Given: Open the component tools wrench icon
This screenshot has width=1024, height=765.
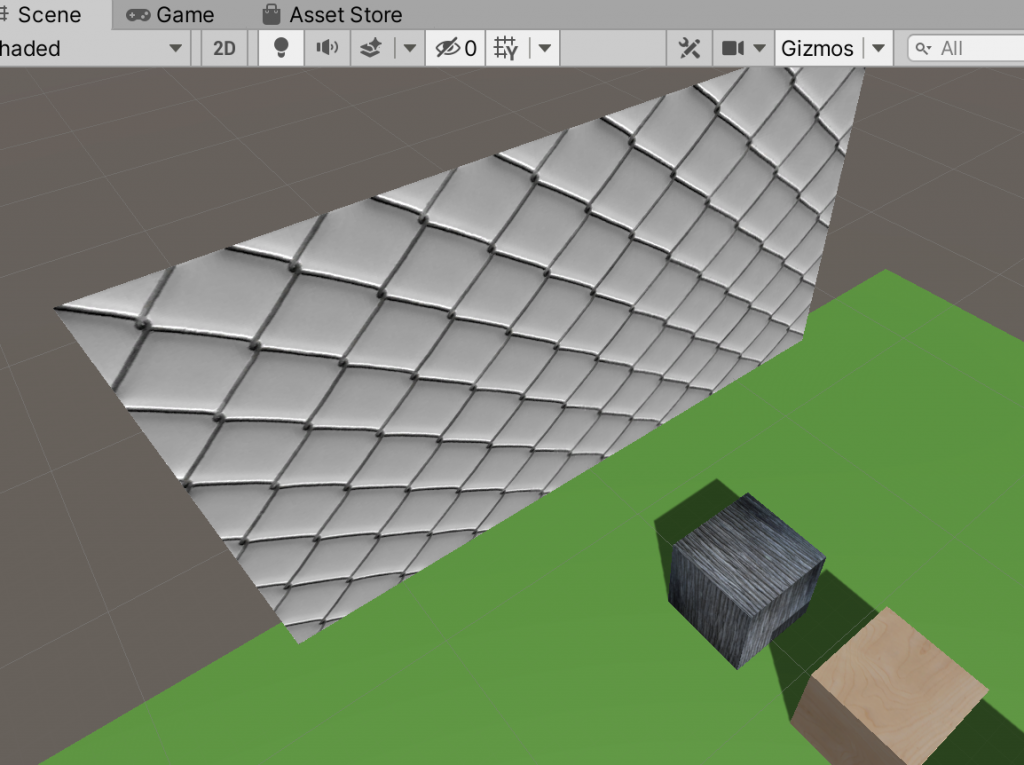Looking at the screenshot, I should pyautogui.click(x=689, y=48).
